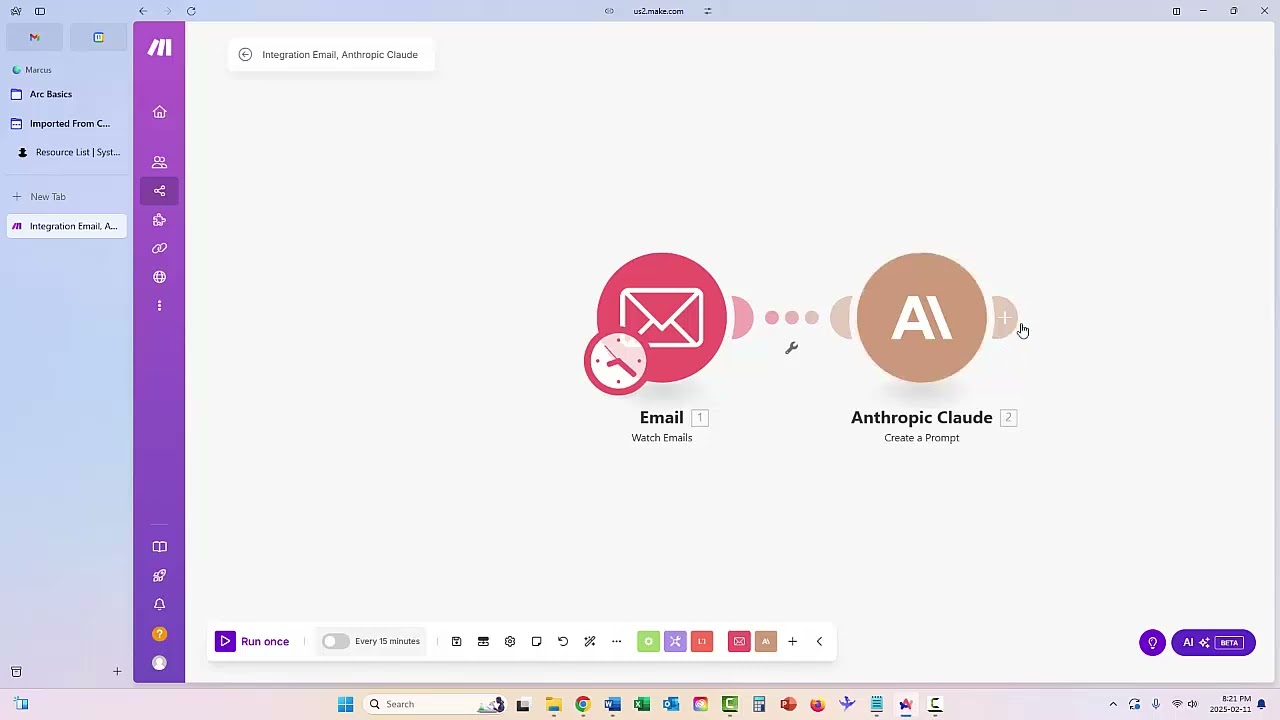Open the Email Watch Emails module
The height and width of the screenshot is (720, 1280).
[661, 318]
